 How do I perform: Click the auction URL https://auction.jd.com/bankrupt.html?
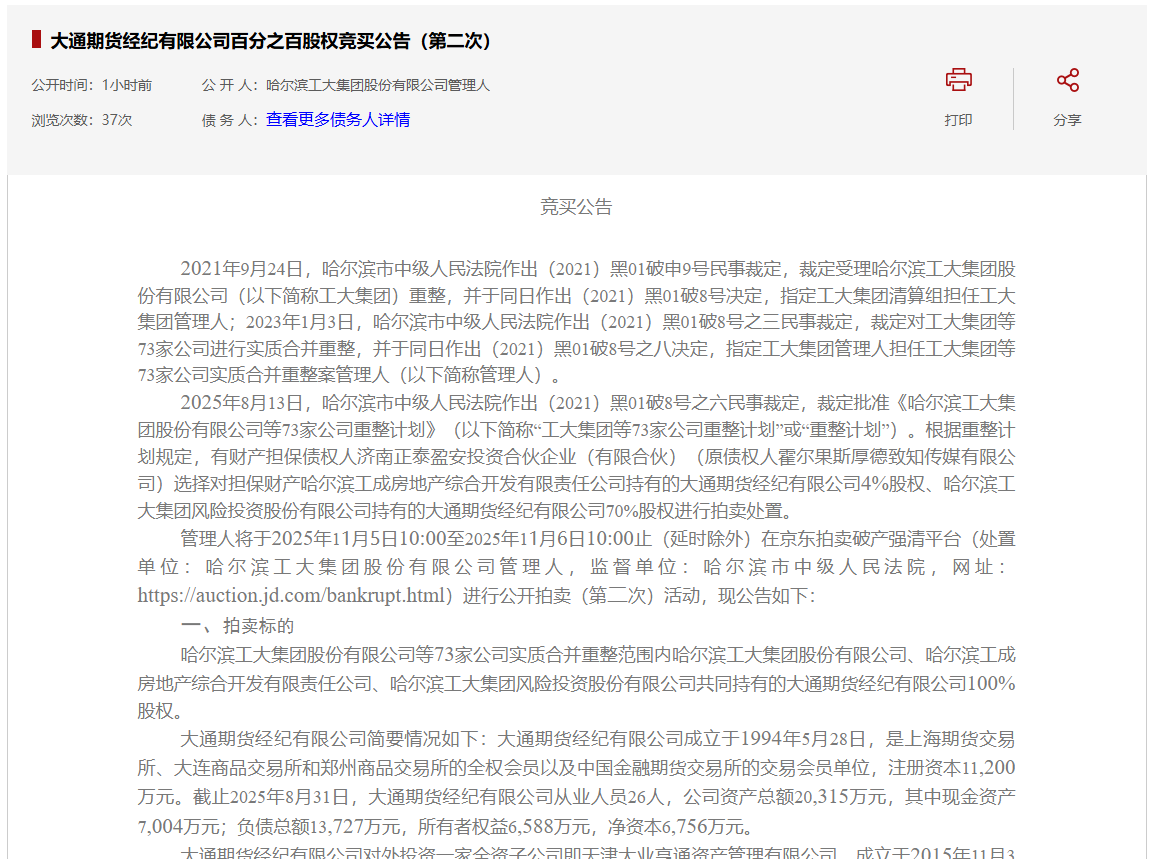294,595
